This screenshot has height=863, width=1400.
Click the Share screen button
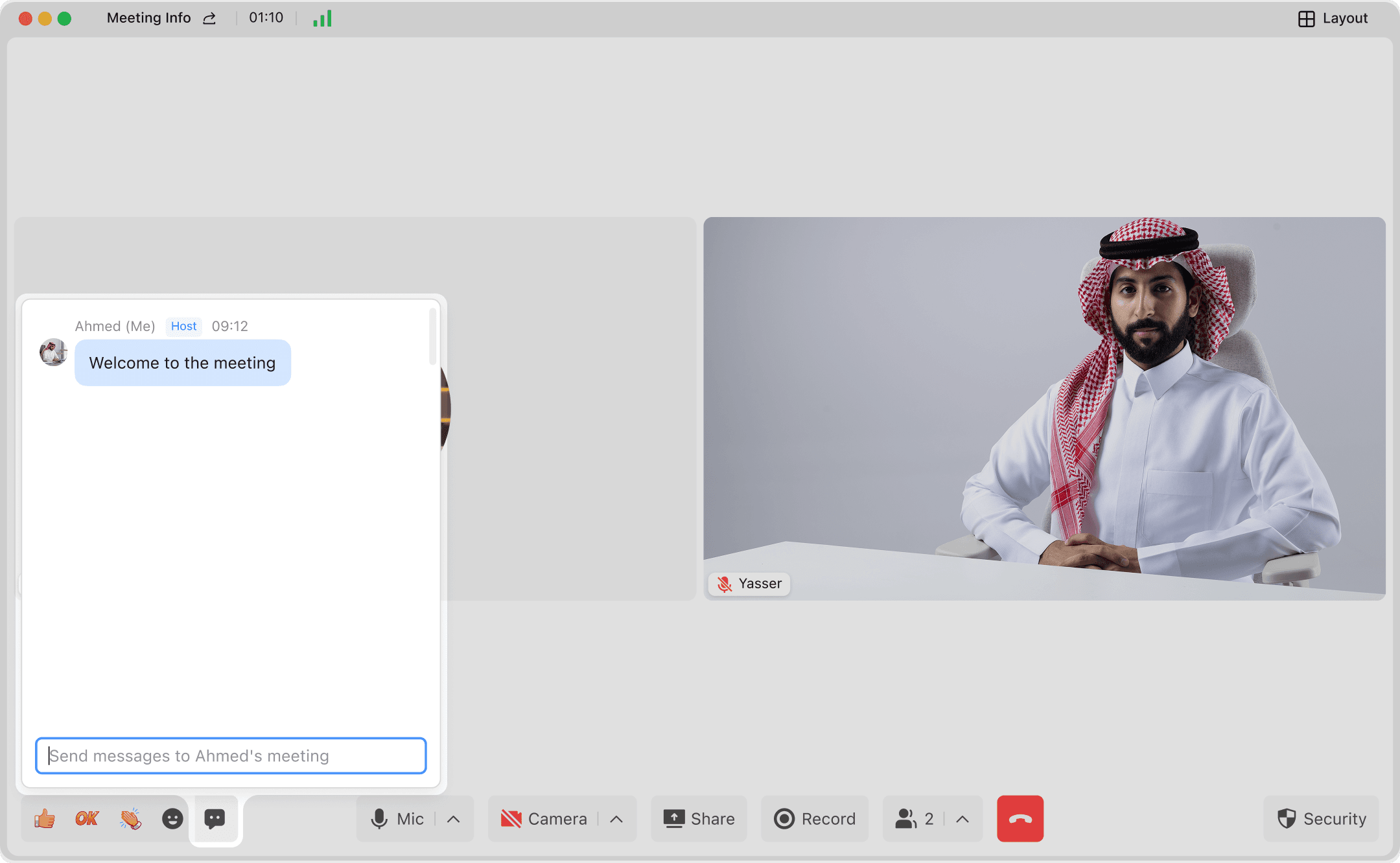coord(699,819)
